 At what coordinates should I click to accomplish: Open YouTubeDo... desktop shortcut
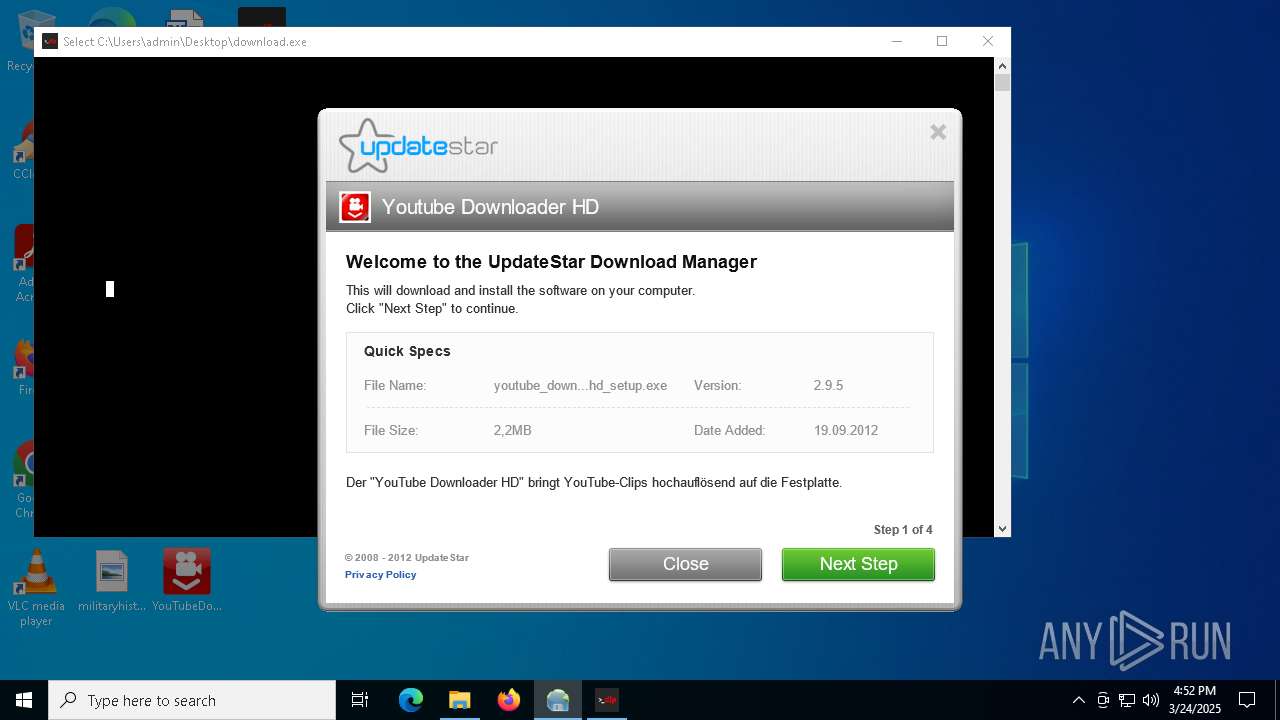[187, 581]
